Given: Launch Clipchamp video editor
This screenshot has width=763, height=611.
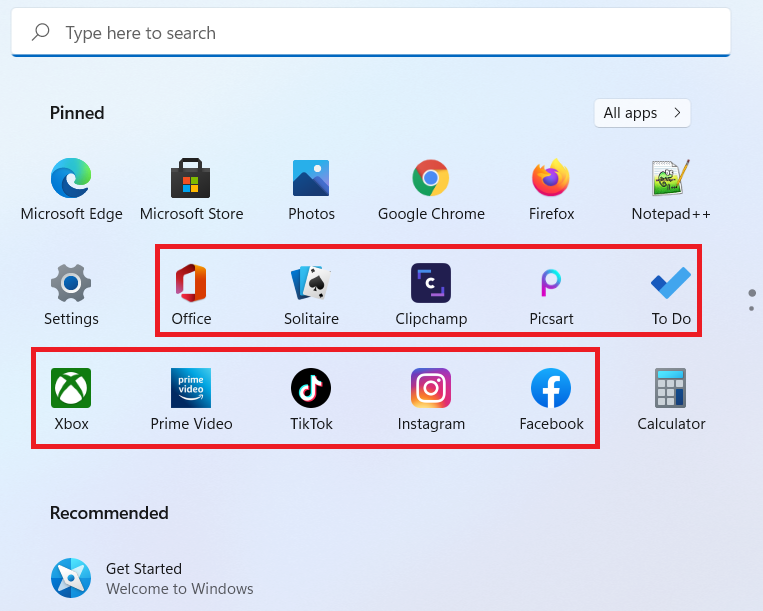Looking at the screenshot, I should click(431, 294).
